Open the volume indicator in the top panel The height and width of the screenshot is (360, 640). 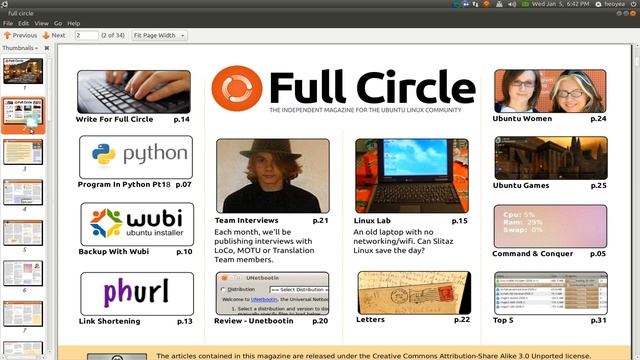512,4
